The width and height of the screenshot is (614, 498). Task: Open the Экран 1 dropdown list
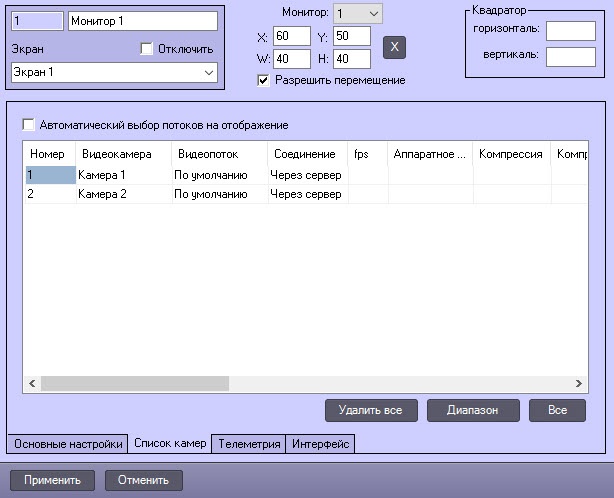(114, 72)
